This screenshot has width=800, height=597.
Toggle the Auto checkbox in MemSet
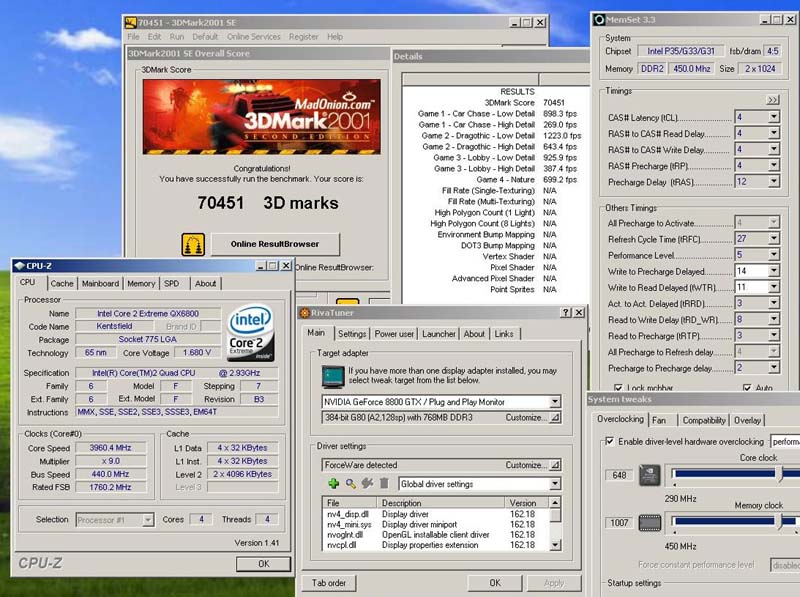point(747,388)
